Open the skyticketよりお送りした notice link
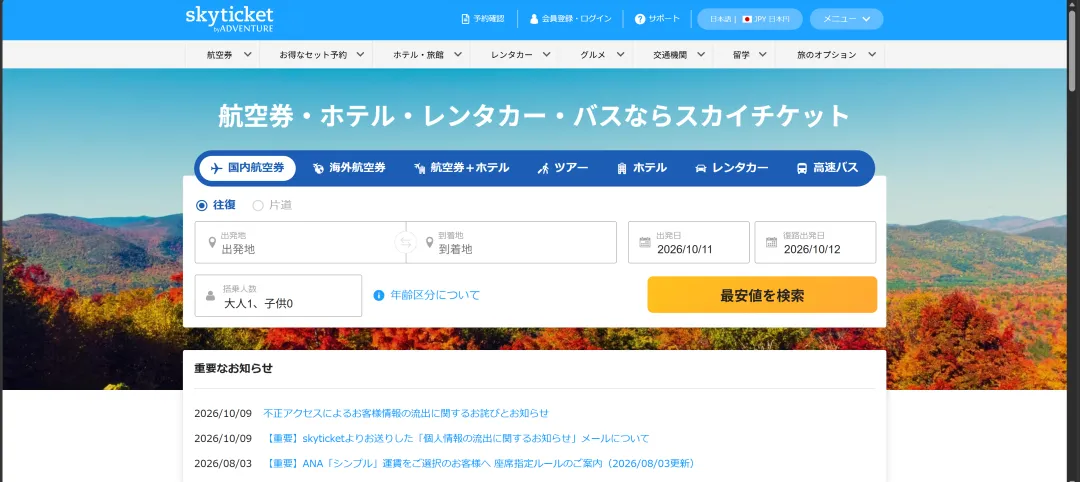1080x482 pixels. coord(457,439)
